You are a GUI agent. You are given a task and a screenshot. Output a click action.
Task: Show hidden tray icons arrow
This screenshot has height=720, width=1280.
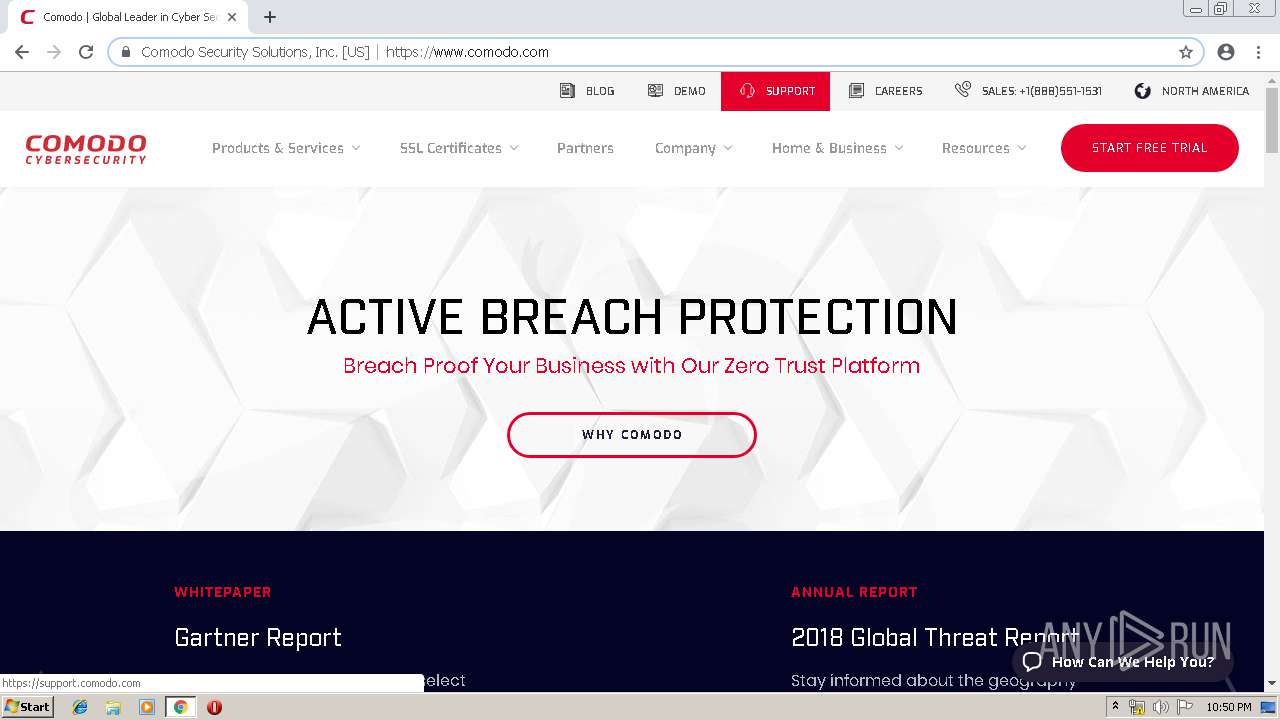pyautogui.click(x=1116, y=706)
